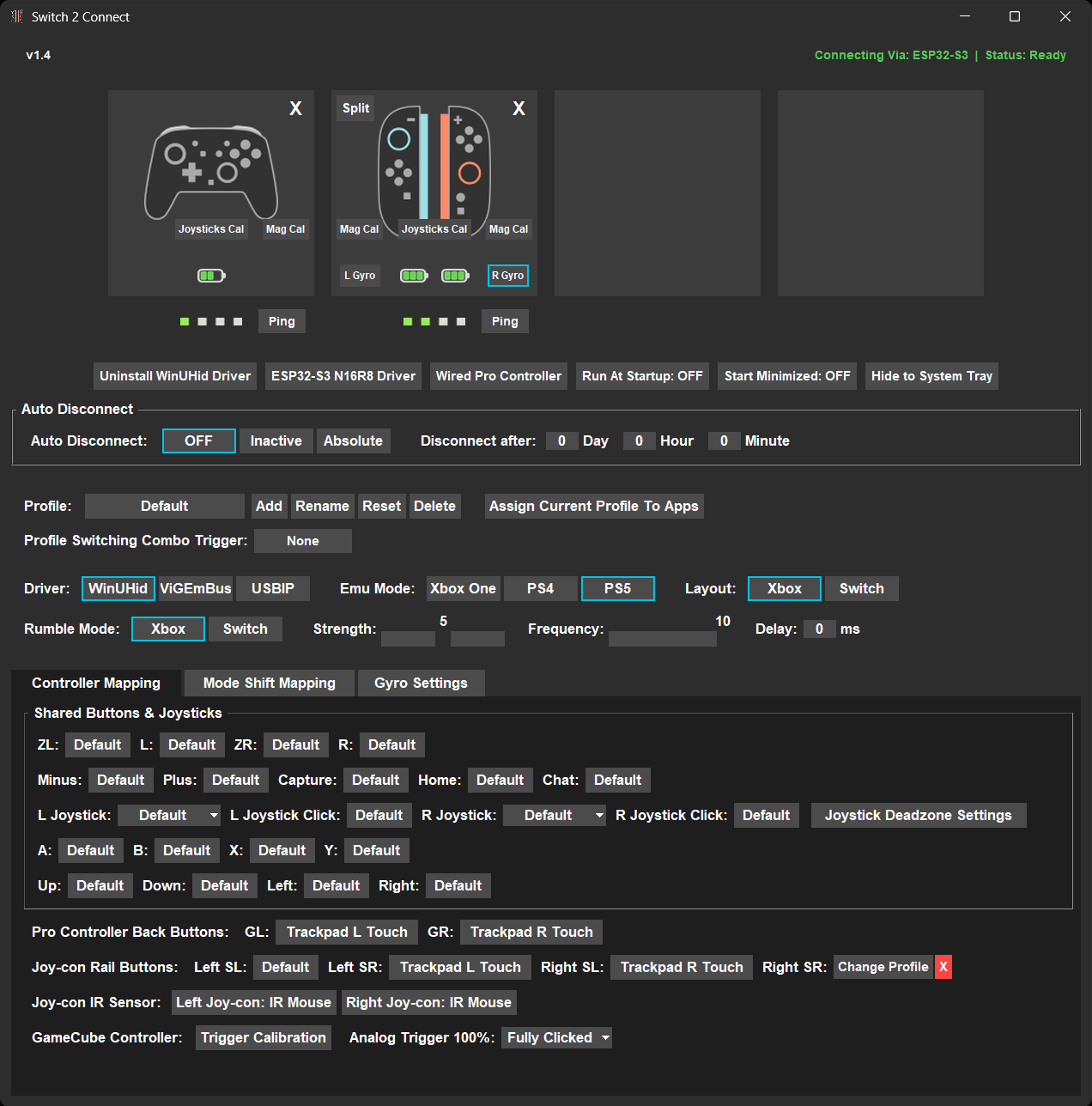Viewport: 1092px width, 1106px height.
Task: Select ViGEmBus driver
Action: pyautogui.click(x=196, y=588)
